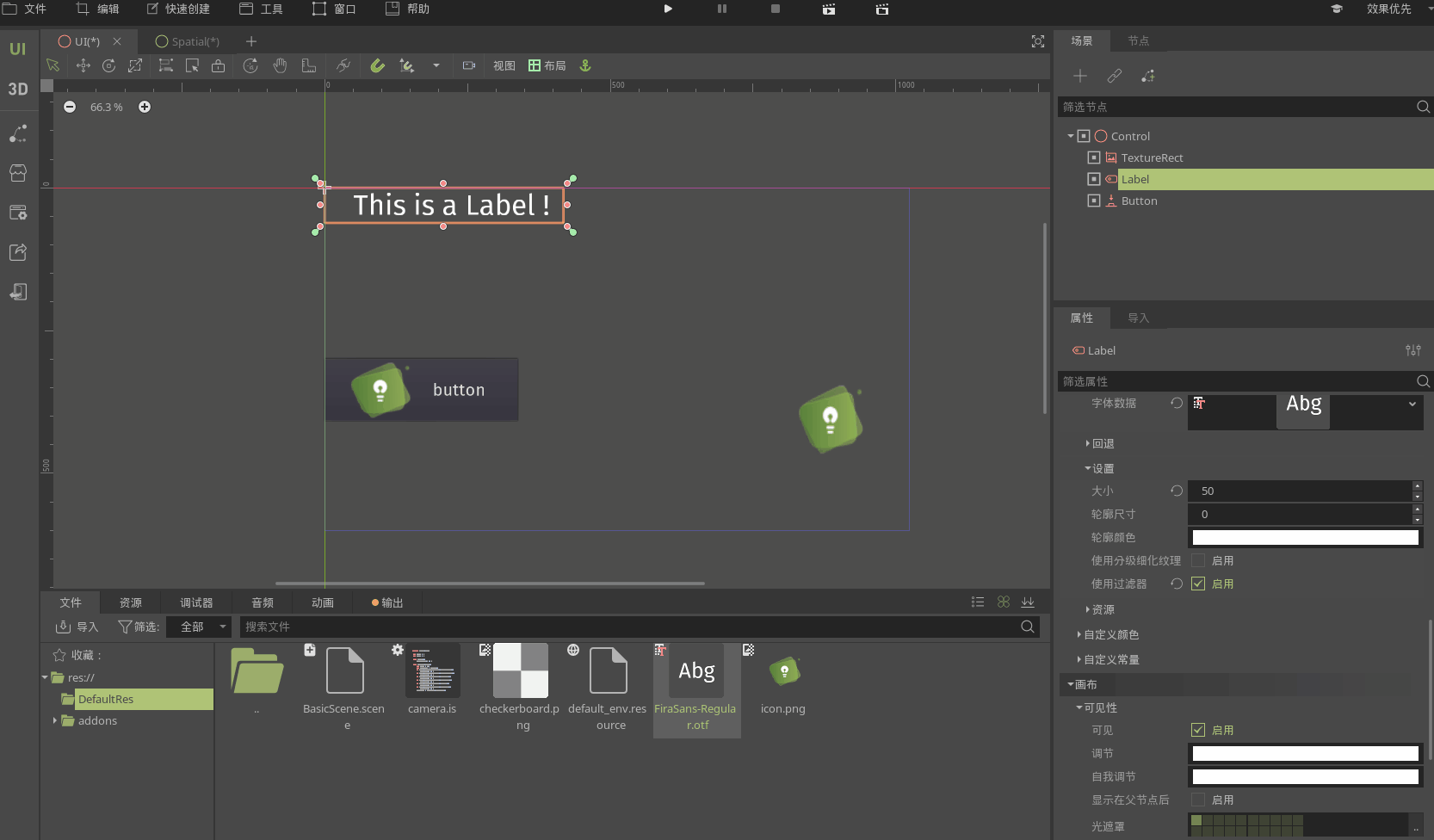Switch to the 调试器 tab
This screenshot has width=1434, height=840.
[196, 602]
